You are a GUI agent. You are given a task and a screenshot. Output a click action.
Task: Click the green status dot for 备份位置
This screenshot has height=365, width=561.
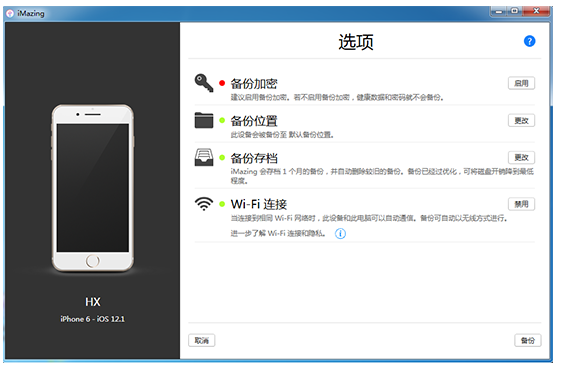(x=222, y=120)
